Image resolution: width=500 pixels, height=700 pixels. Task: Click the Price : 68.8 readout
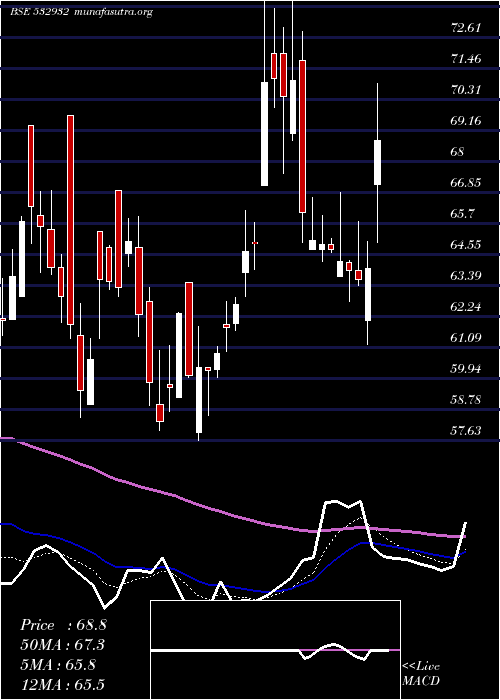coord(63,625)
